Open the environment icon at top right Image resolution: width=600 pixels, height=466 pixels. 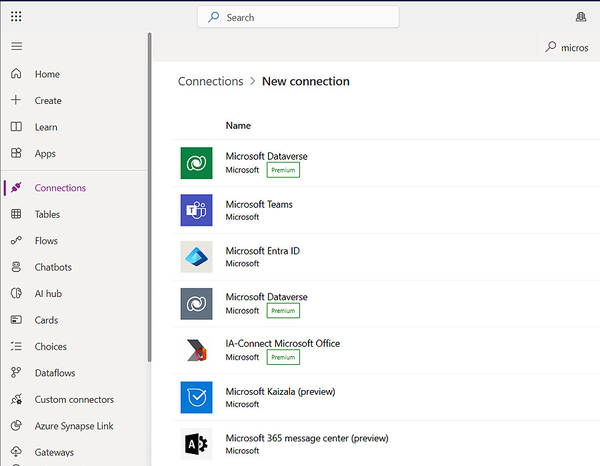[581, 17]
